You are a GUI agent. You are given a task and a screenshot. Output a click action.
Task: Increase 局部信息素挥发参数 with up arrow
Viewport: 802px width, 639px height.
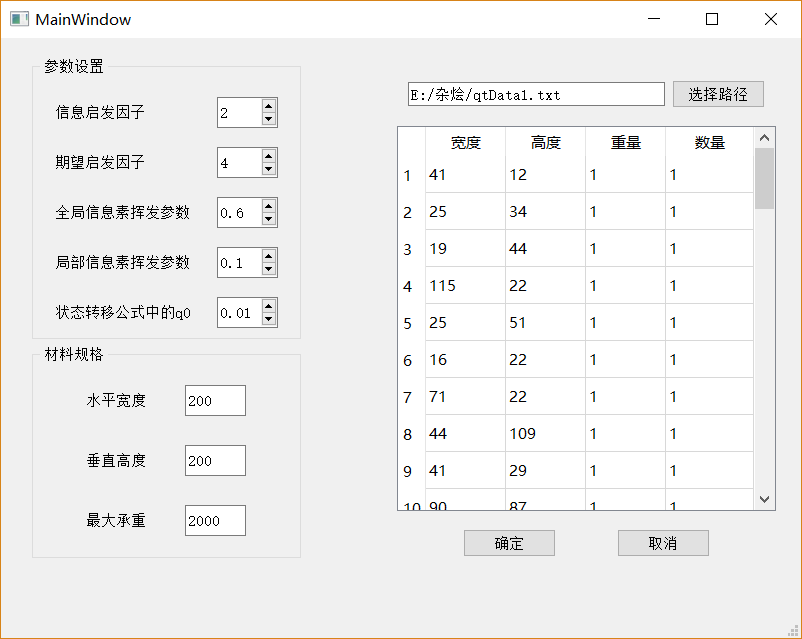click(269, 257)
